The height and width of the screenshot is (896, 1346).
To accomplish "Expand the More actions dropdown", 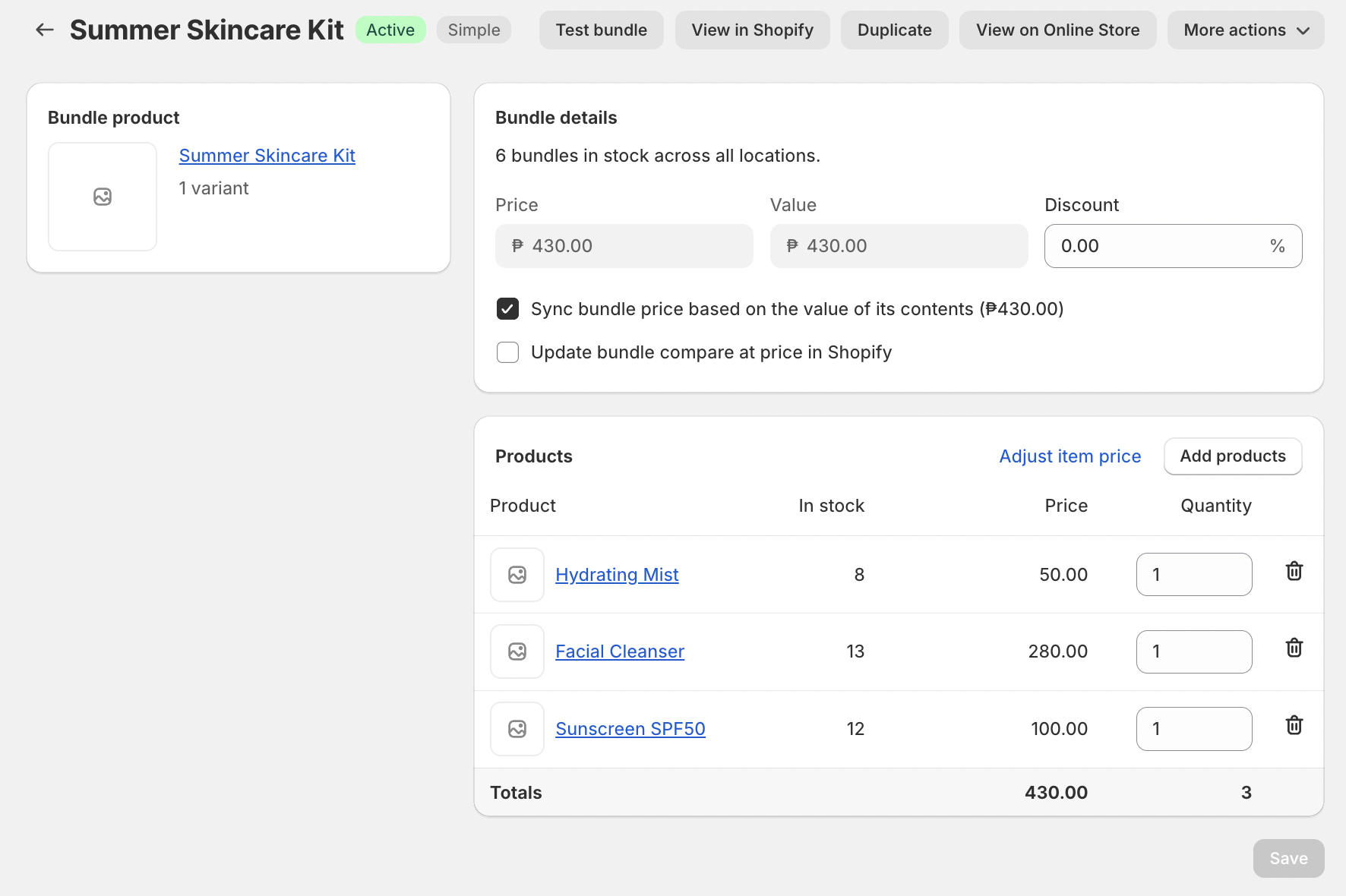I will tap(1246, 30).
